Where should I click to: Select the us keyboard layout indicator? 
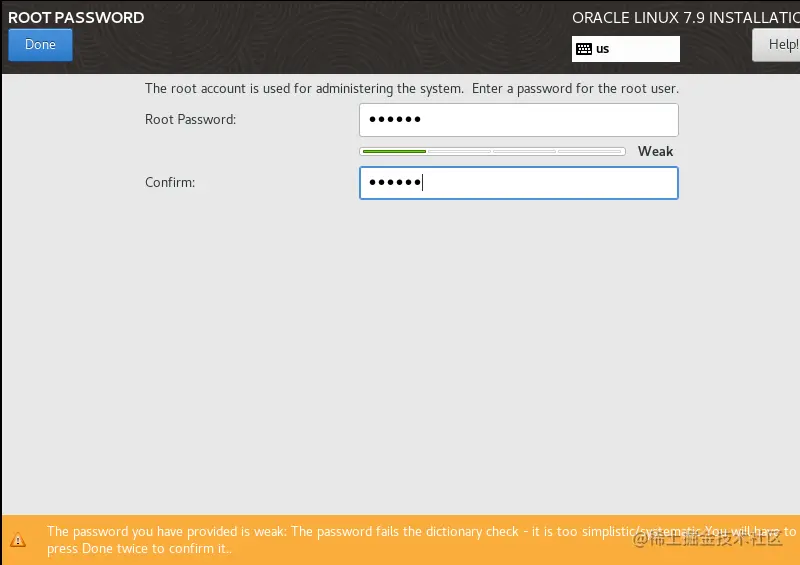(626, 49)
